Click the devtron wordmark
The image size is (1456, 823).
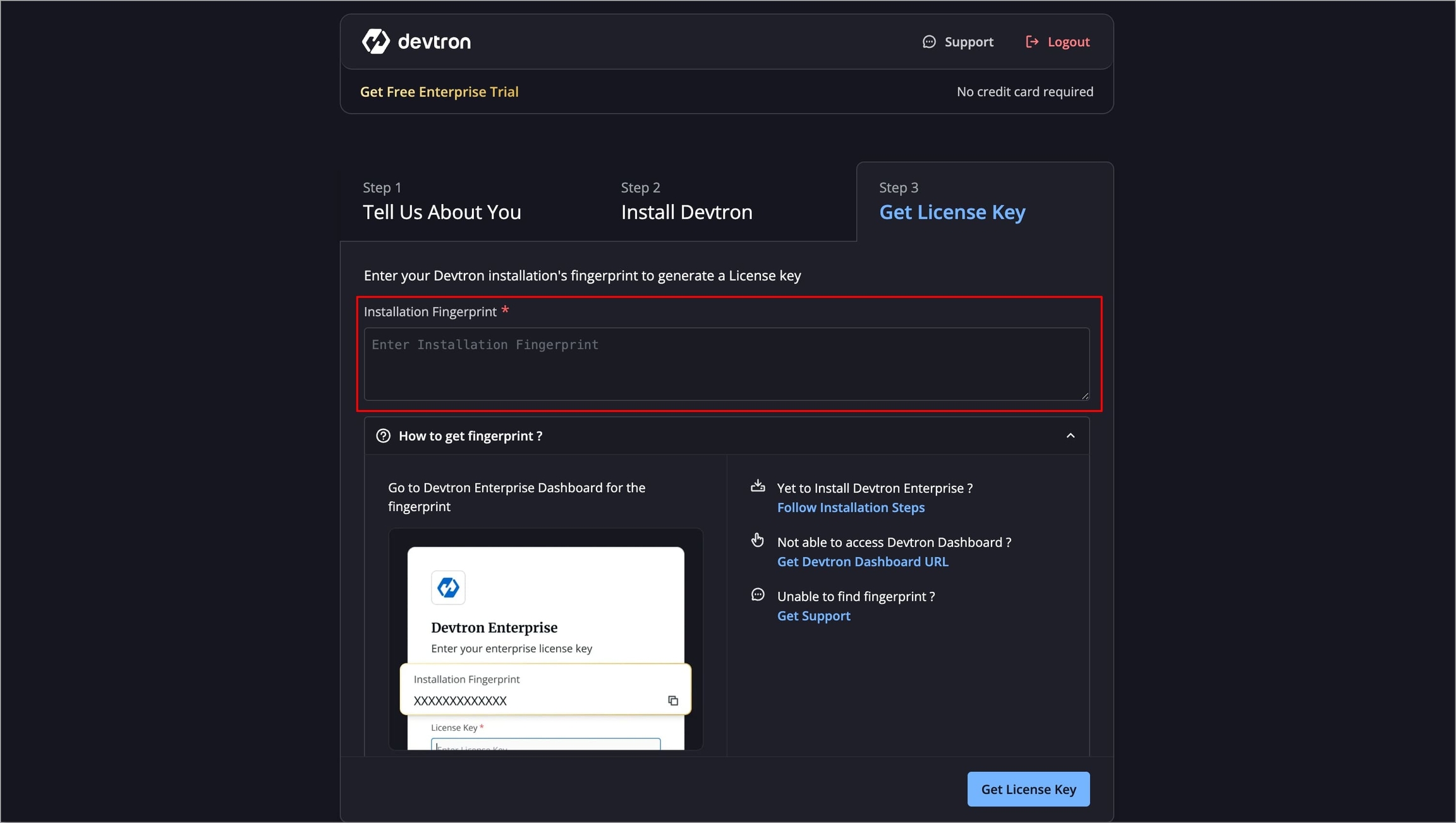point(434,42)
